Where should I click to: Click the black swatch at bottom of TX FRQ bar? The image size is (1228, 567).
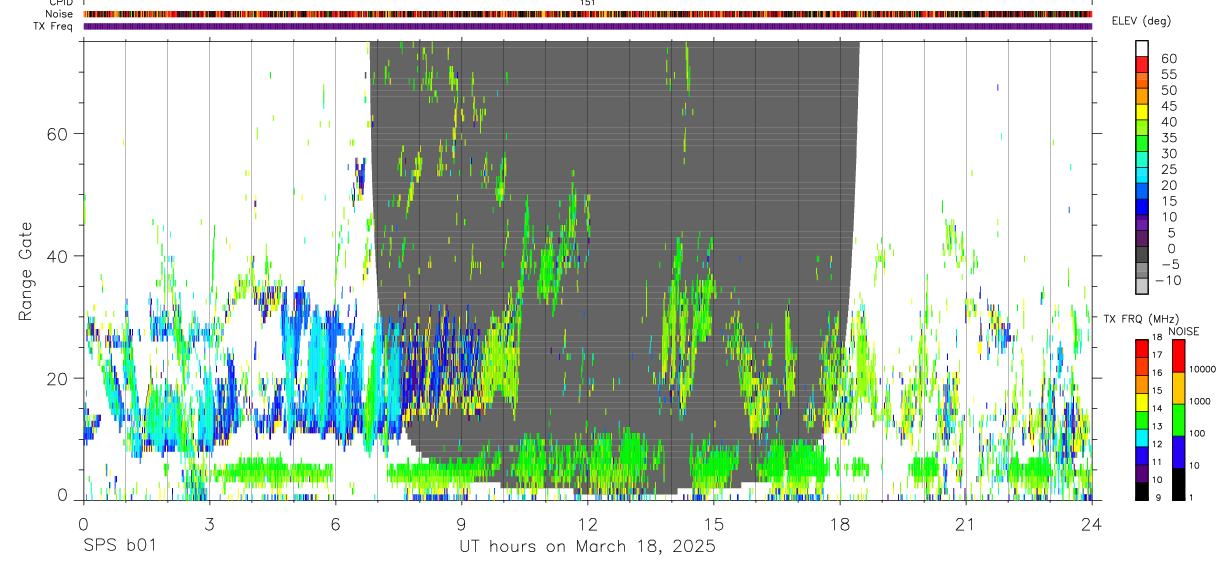pos(1142,492)
